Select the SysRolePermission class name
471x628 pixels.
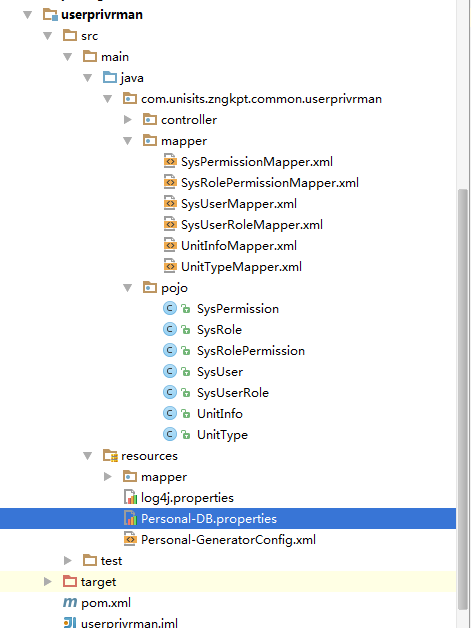(251, 351)
